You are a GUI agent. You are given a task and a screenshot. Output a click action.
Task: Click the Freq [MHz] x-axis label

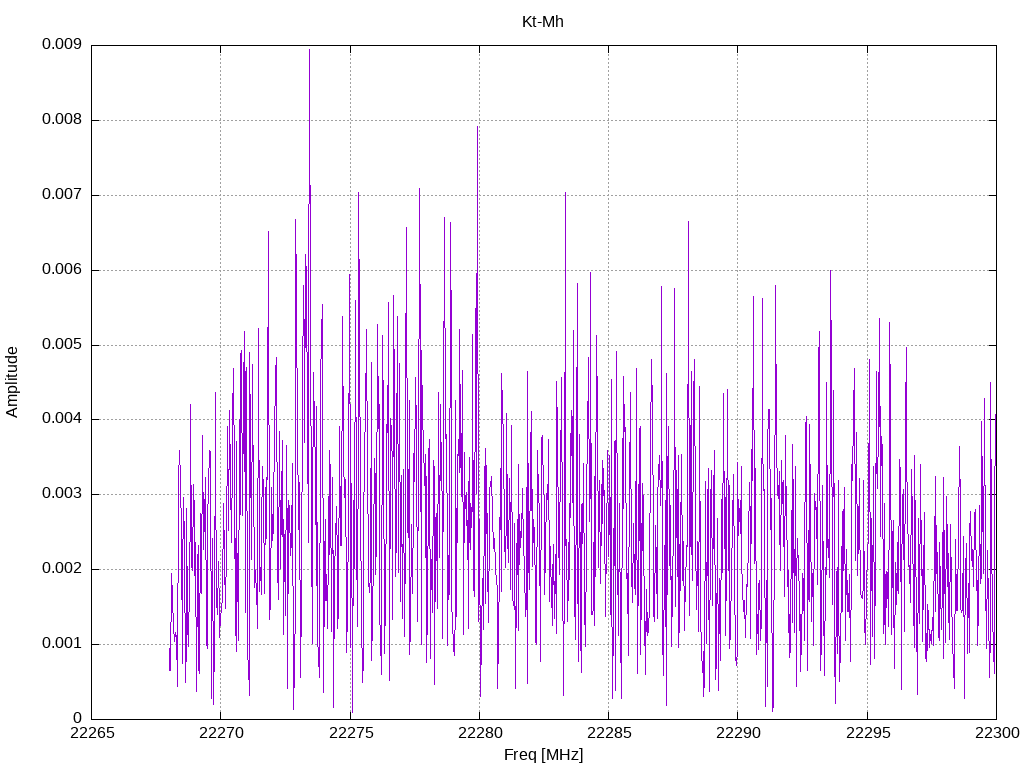click(x=543, y=755)
